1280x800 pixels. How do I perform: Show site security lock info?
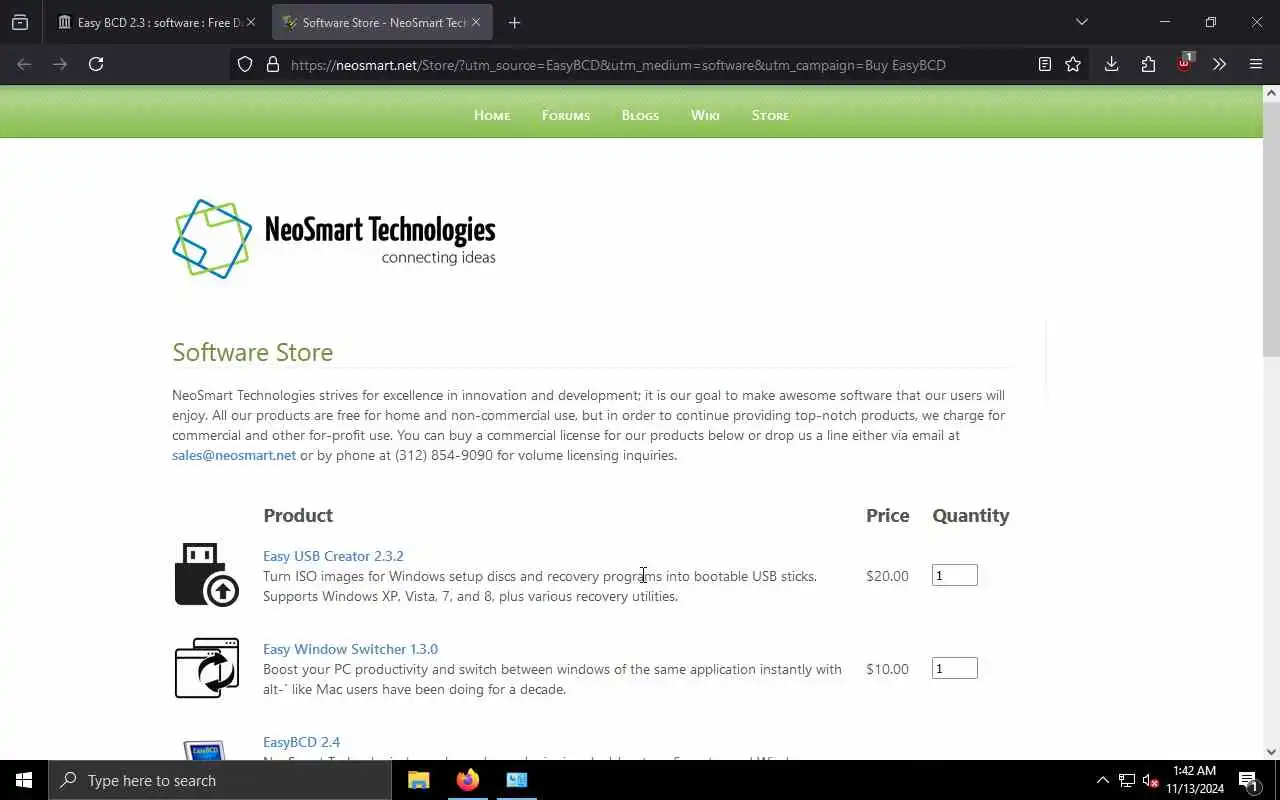(272, 64)
